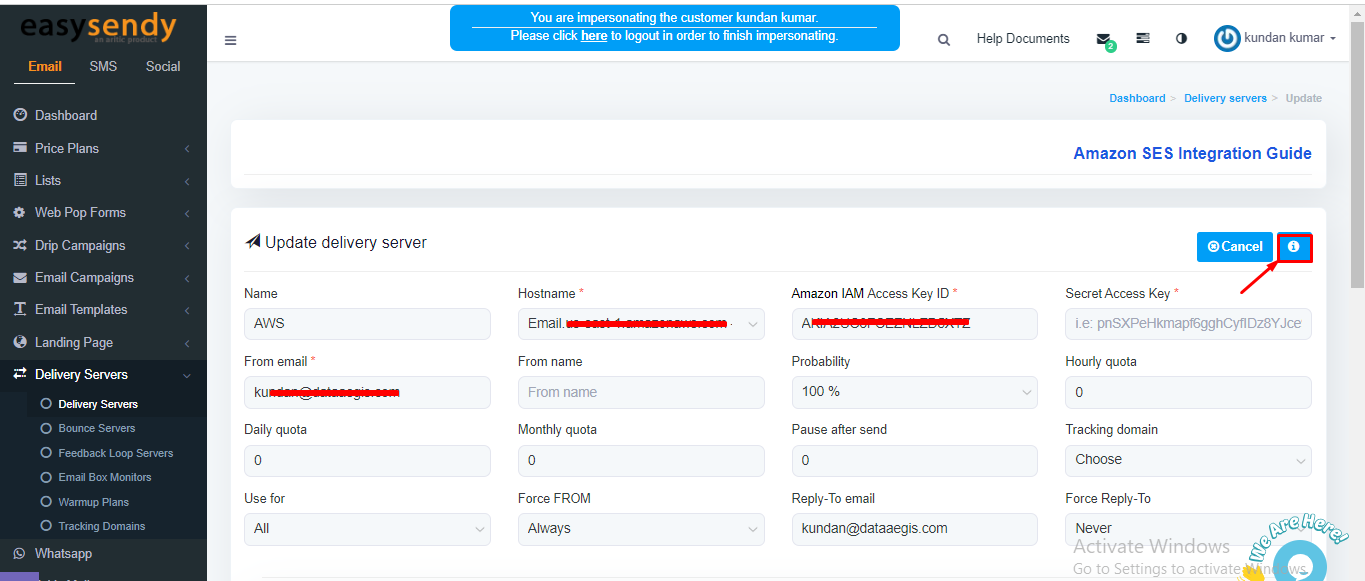Click the Cancel button
This screenshot has width=1365, height=581.
1235,247
